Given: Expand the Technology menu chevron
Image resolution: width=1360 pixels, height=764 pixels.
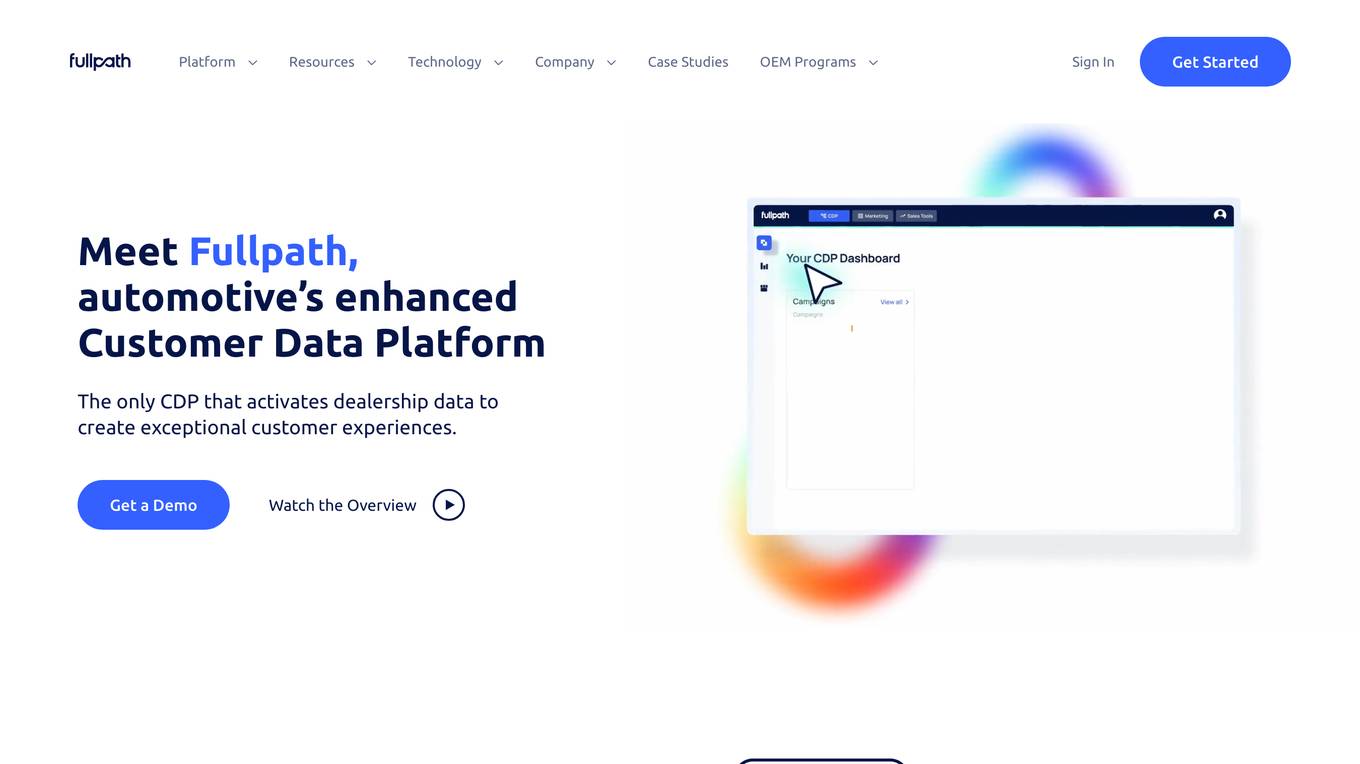Looking at the screenshot, I should pos(498,62).
